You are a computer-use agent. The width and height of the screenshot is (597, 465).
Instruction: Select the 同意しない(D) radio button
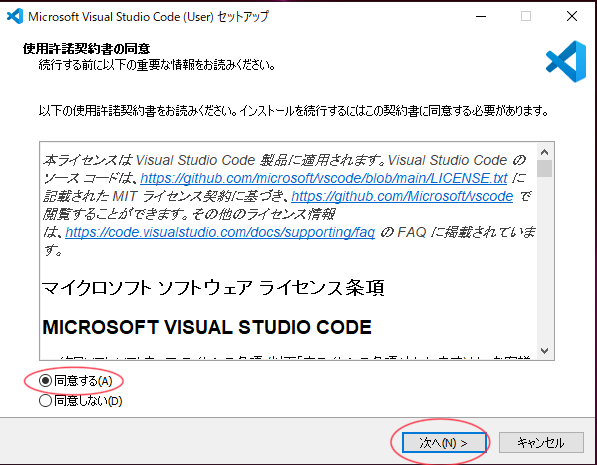pyautogui.click(x=45, y=401)
